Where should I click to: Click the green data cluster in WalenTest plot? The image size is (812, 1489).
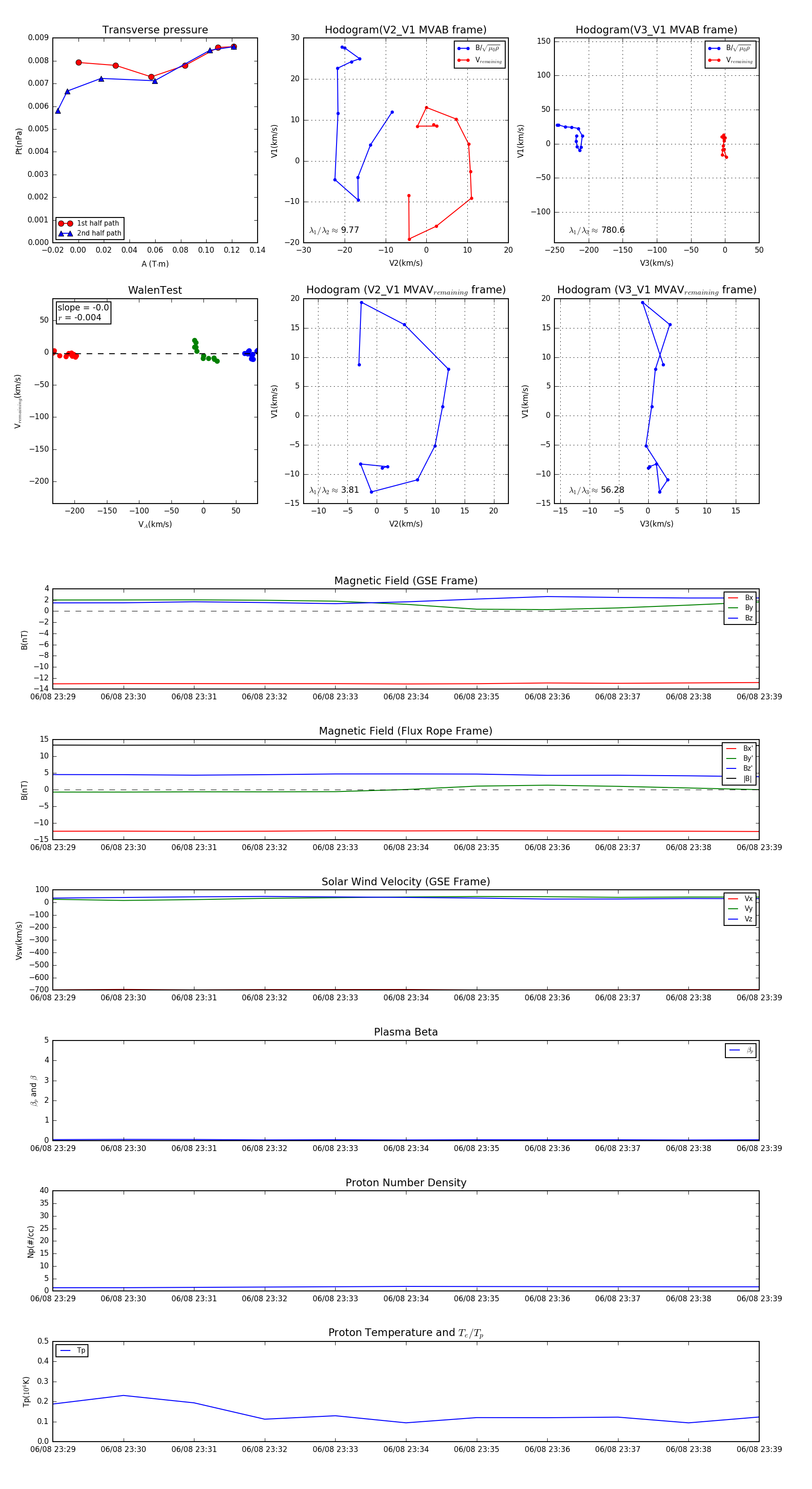point(205,351)
